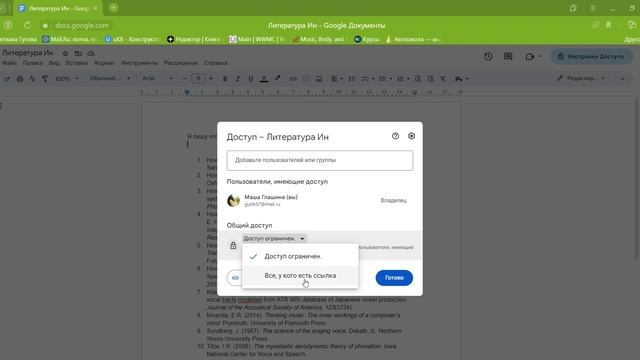Click "Пользователи, имеющие доступ" heading
This screenshot has width=640, height=360.
point(277,182)
